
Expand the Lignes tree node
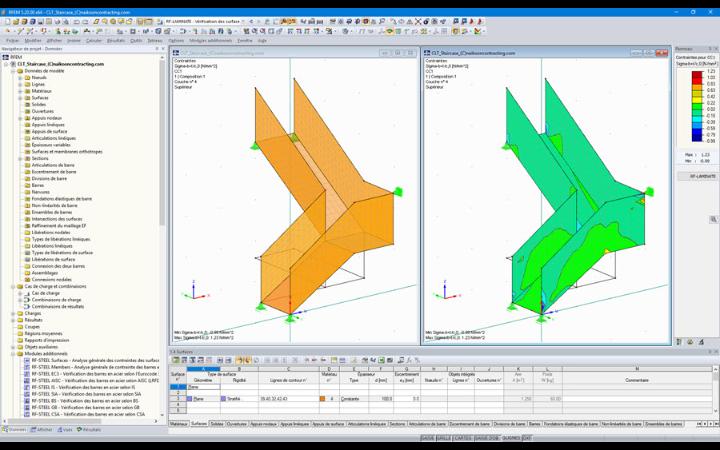pos(20,84)
